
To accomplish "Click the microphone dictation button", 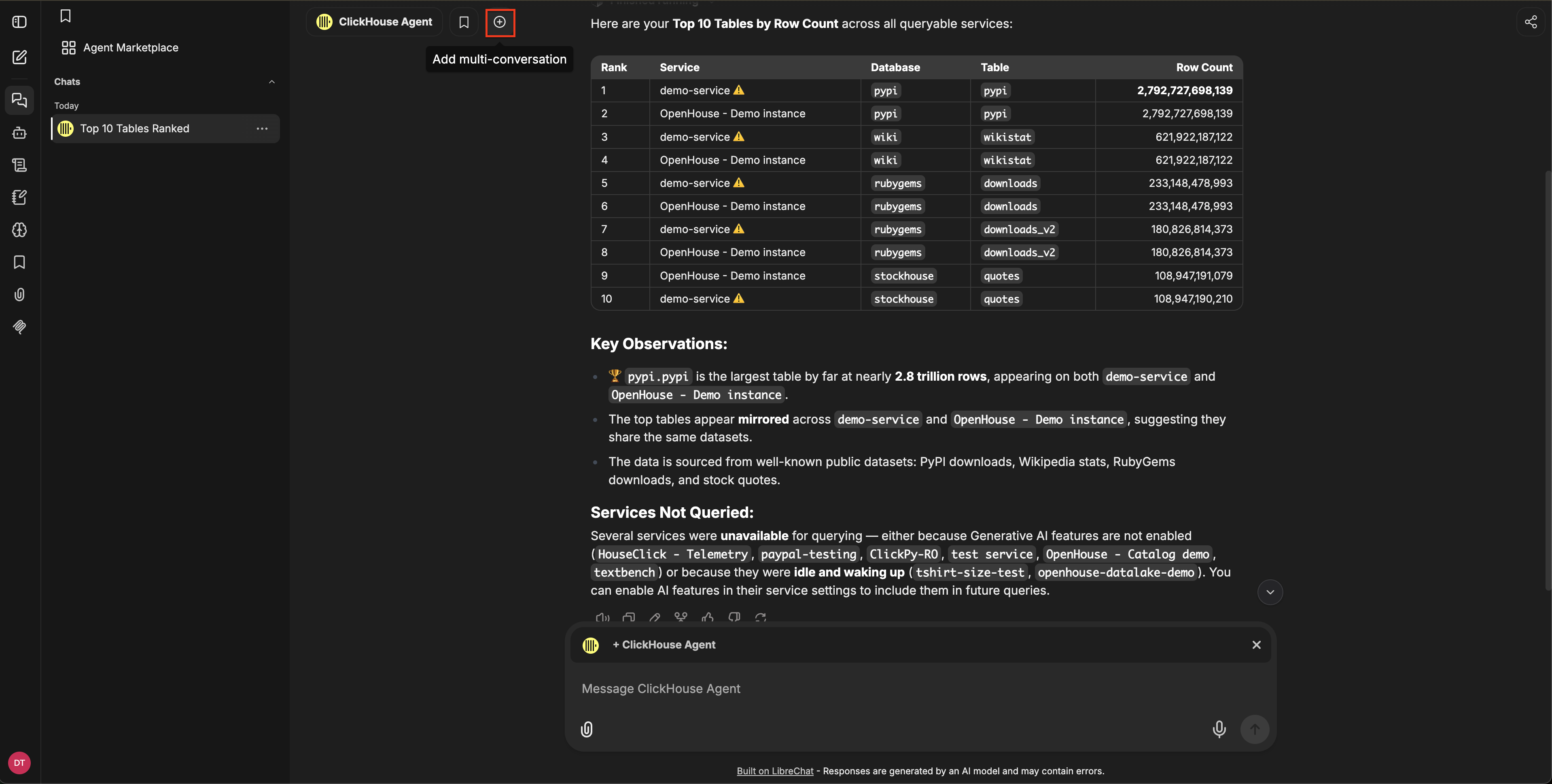I will (1219, 729).
